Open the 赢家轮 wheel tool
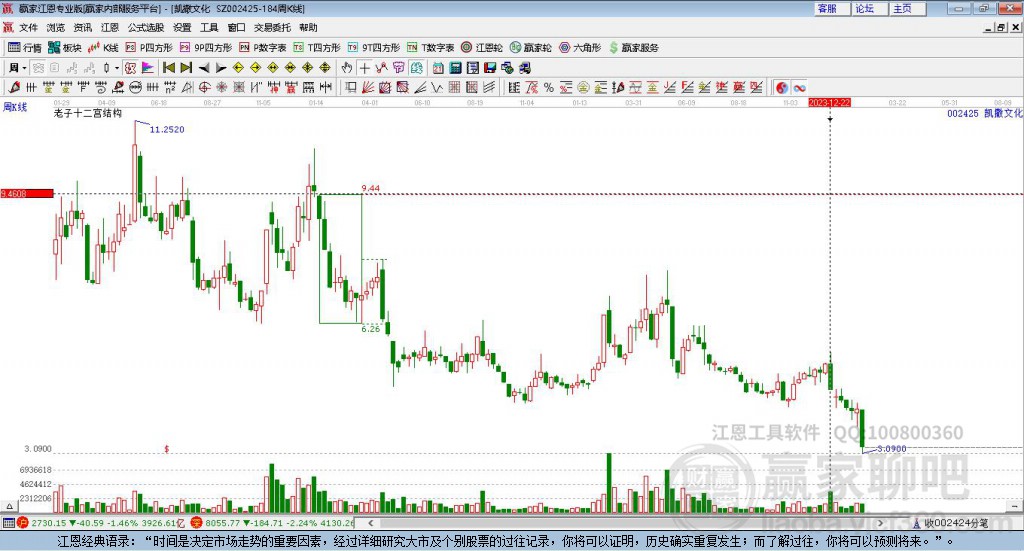 pos(530,48)
